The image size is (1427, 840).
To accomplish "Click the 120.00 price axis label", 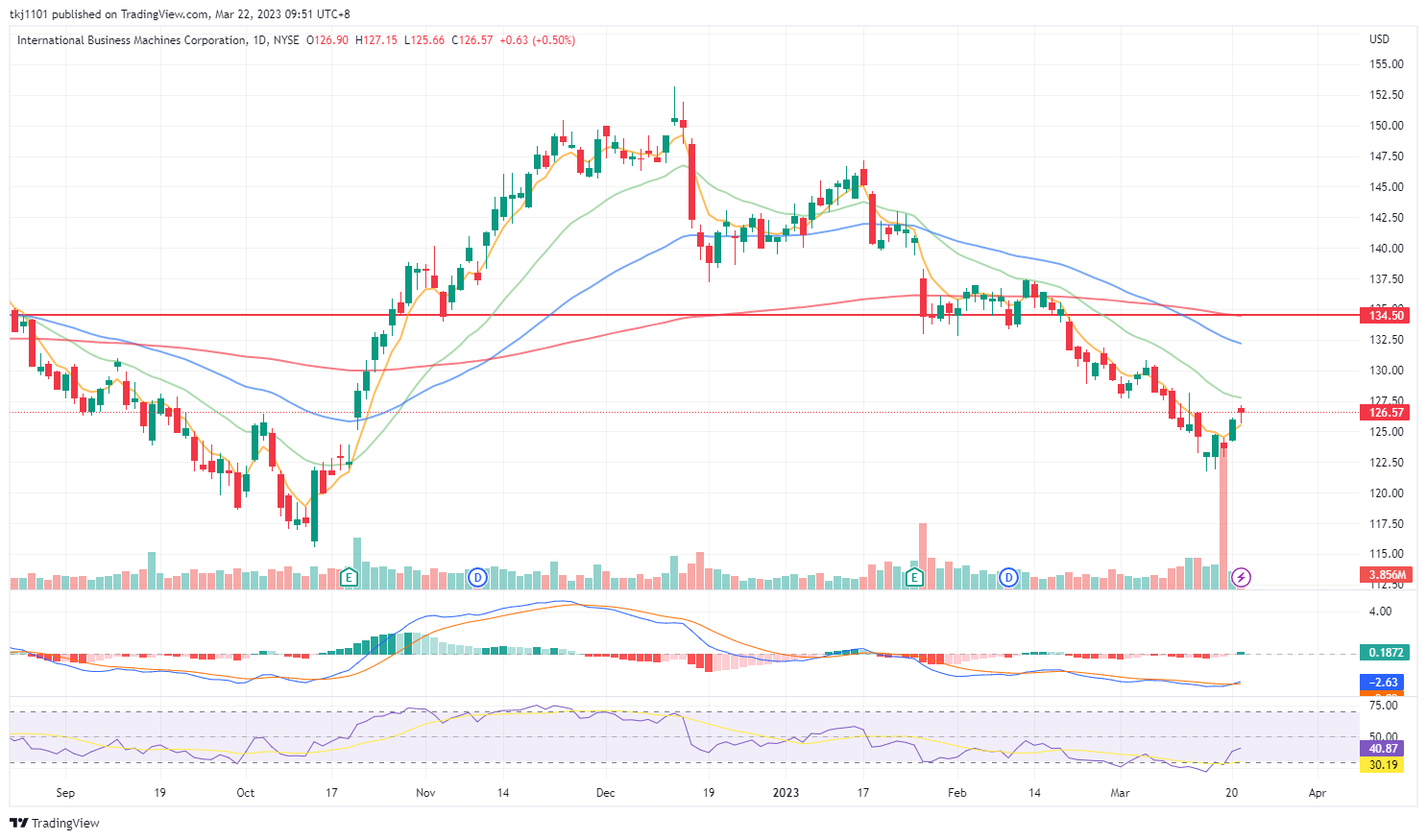I will (1386, 493).
